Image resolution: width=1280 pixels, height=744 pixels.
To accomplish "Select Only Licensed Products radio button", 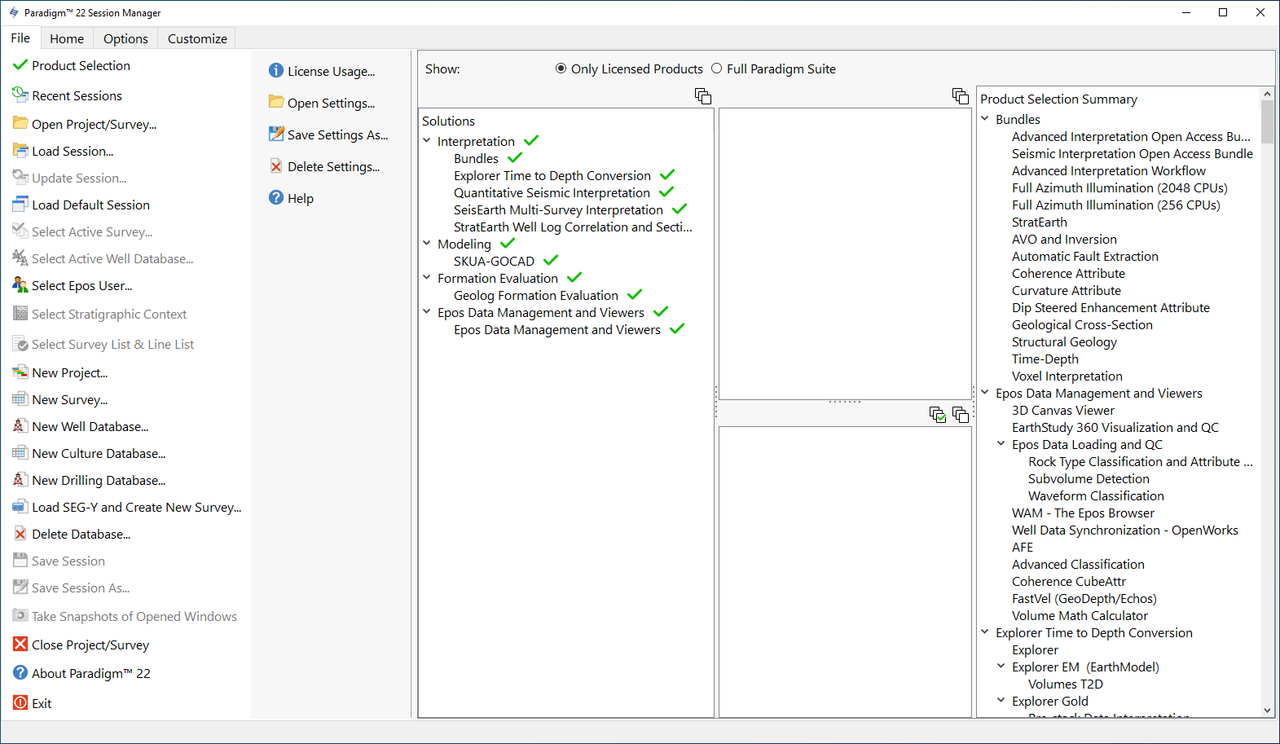I will pyautogui.click(x=561, y=69).
